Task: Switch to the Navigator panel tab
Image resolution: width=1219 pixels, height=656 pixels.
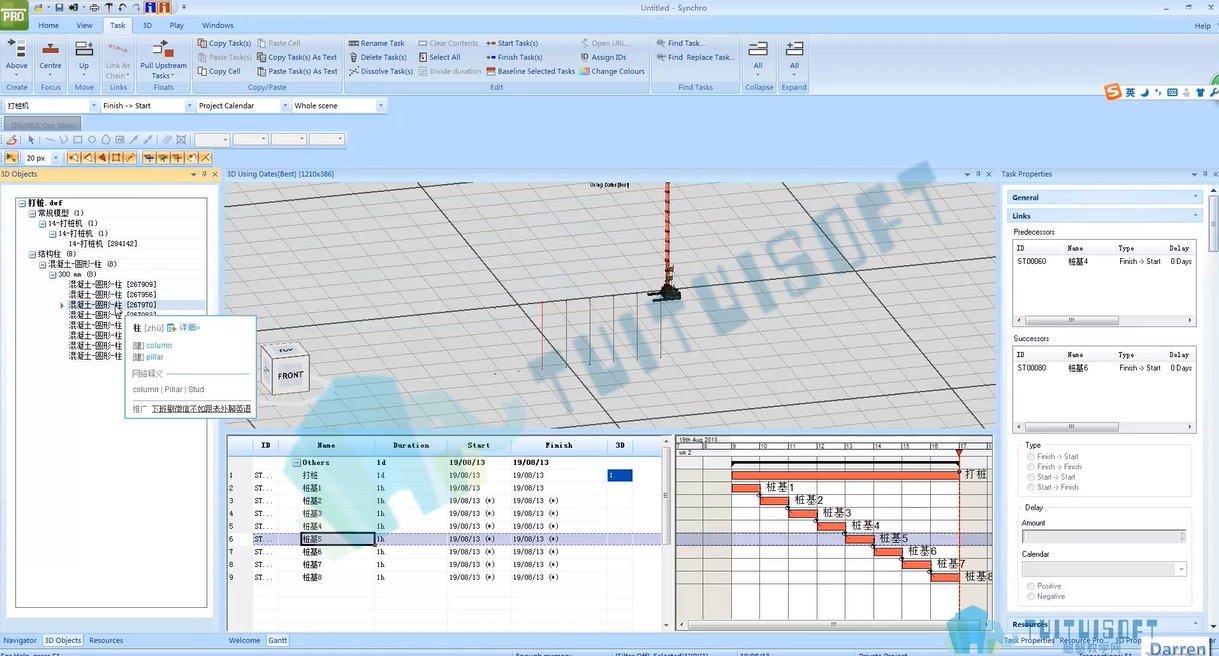Action: tap(20, 640)
